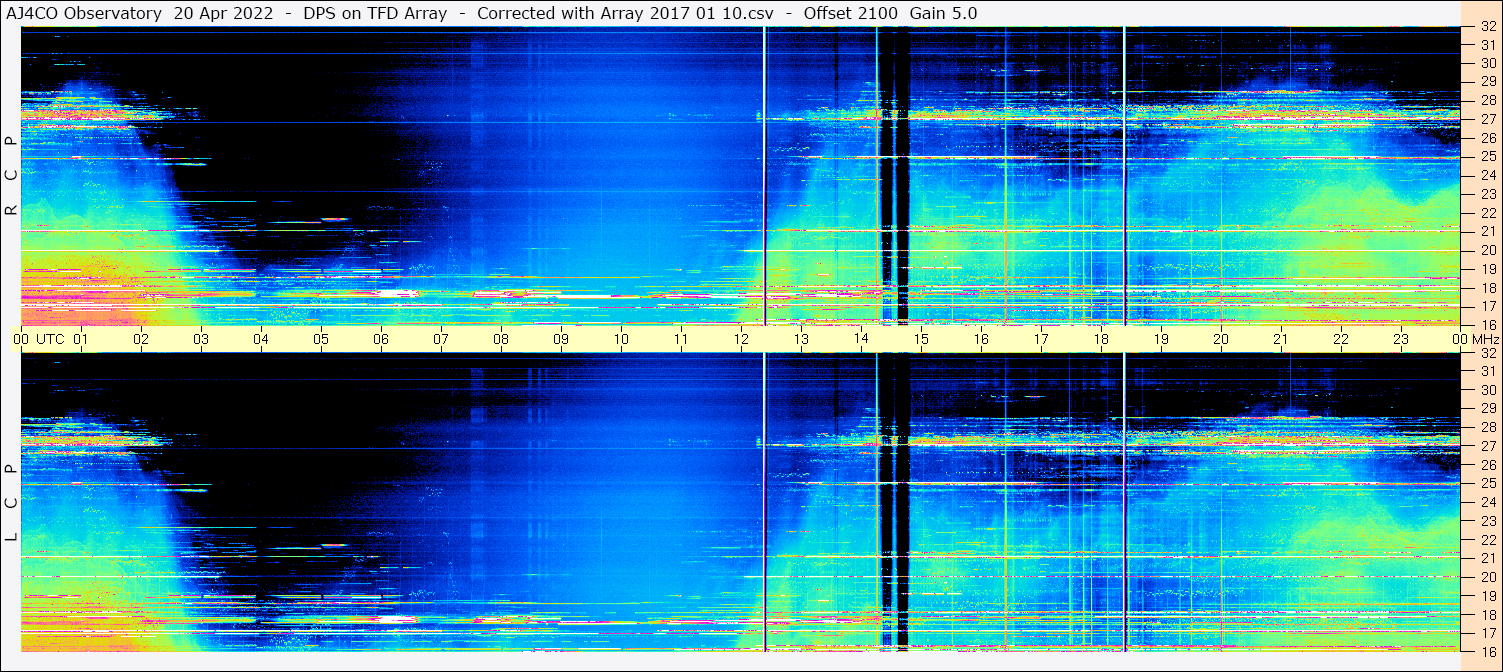Select hour marker 15 on the time axis
1503x672 pixels.
pyautogui.click(x=921, y=339)
